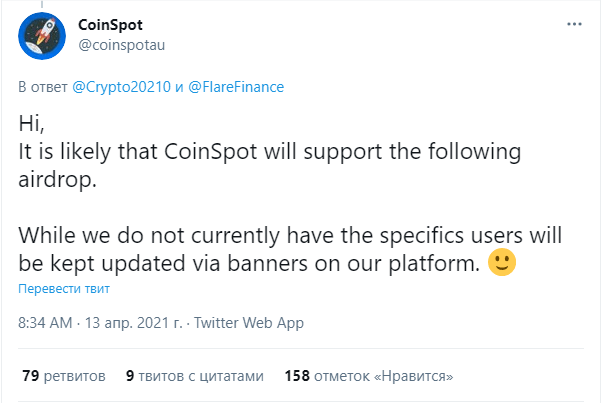
Task: Open the 8:34 AM tweet timestamp link
Action: [x=45, y=323]
